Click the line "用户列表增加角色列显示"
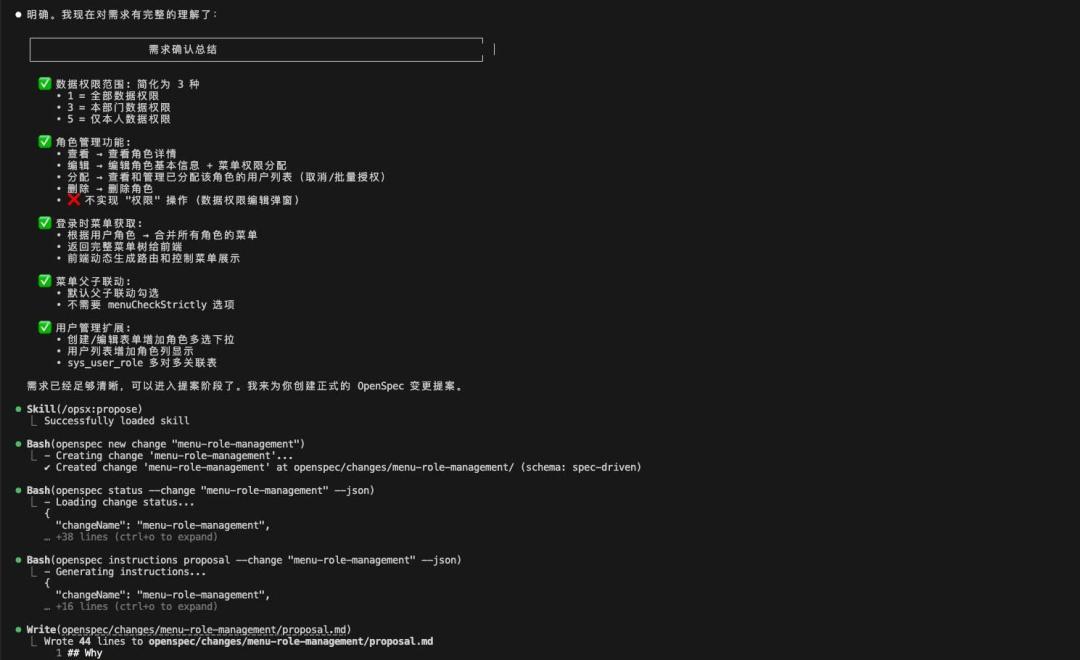The height and width of the screenshot is (660, 1080). 130,351
